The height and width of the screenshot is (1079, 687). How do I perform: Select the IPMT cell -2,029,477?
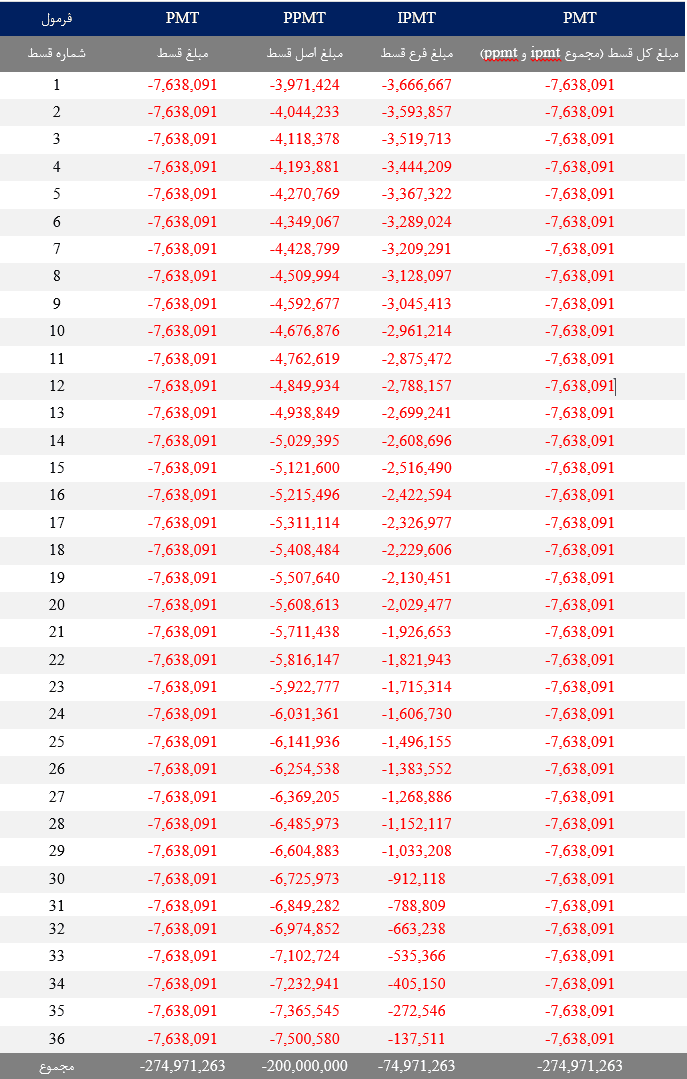(x=416, y=605)
